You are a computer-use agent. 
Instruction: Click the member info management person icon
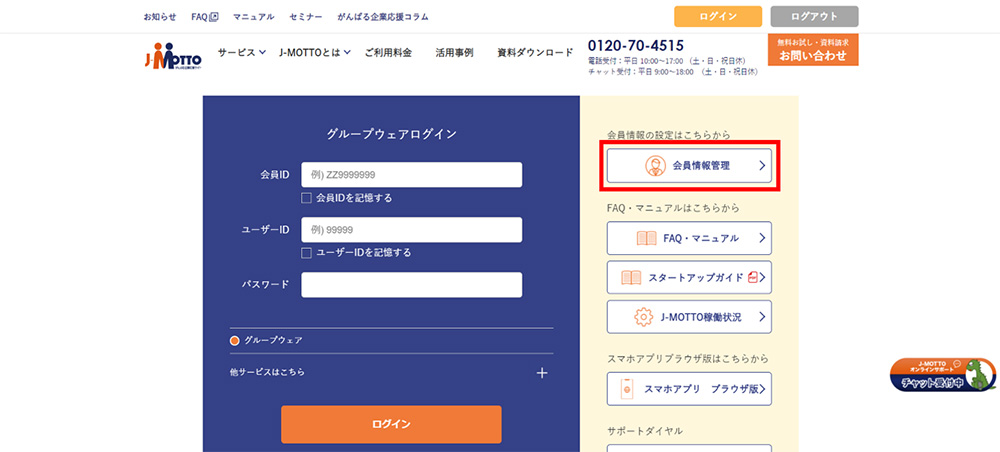pyautogui.click(x=655, y=166)
